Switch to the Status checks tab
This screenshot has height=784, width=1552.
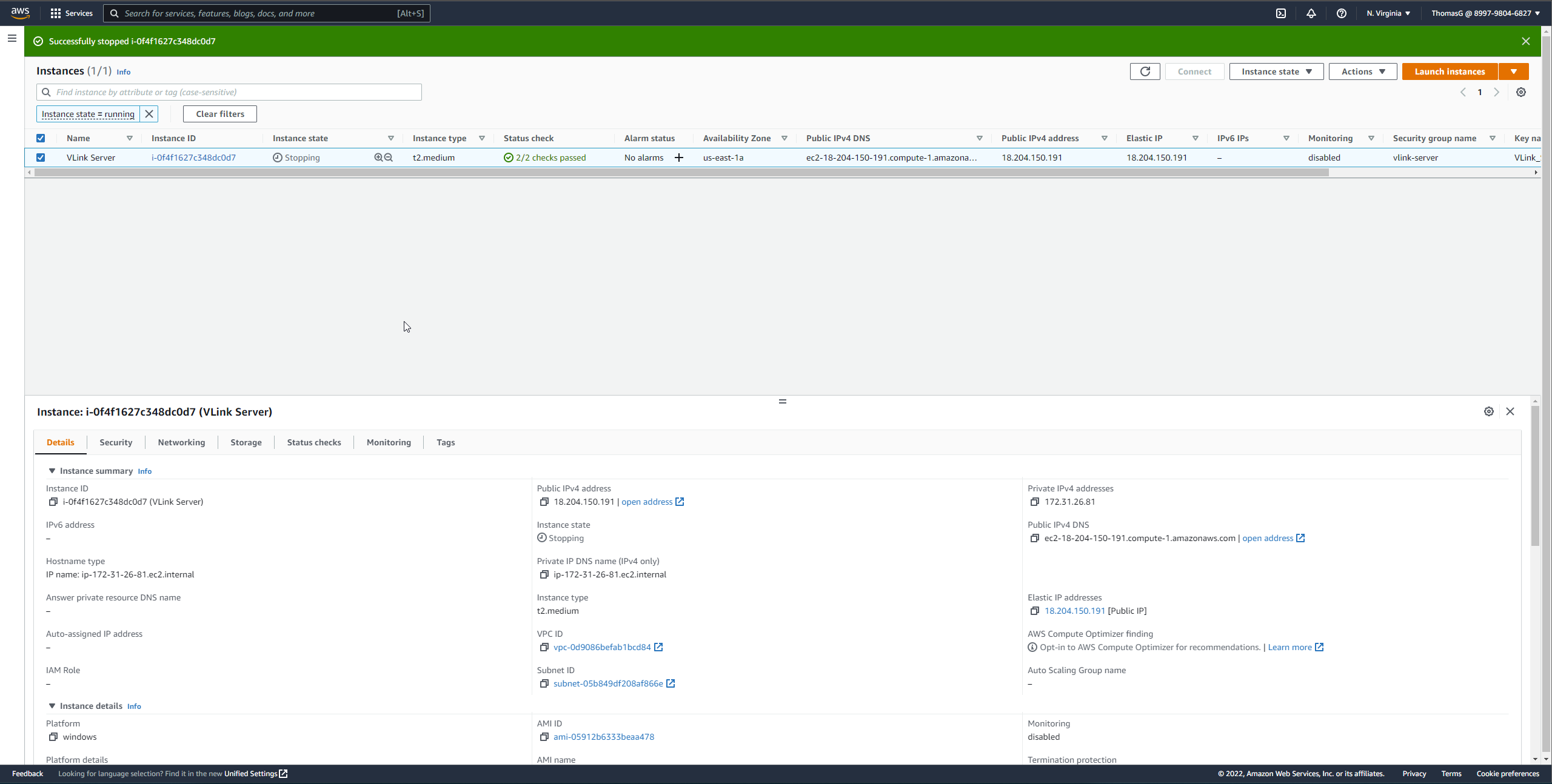(314, 442)
